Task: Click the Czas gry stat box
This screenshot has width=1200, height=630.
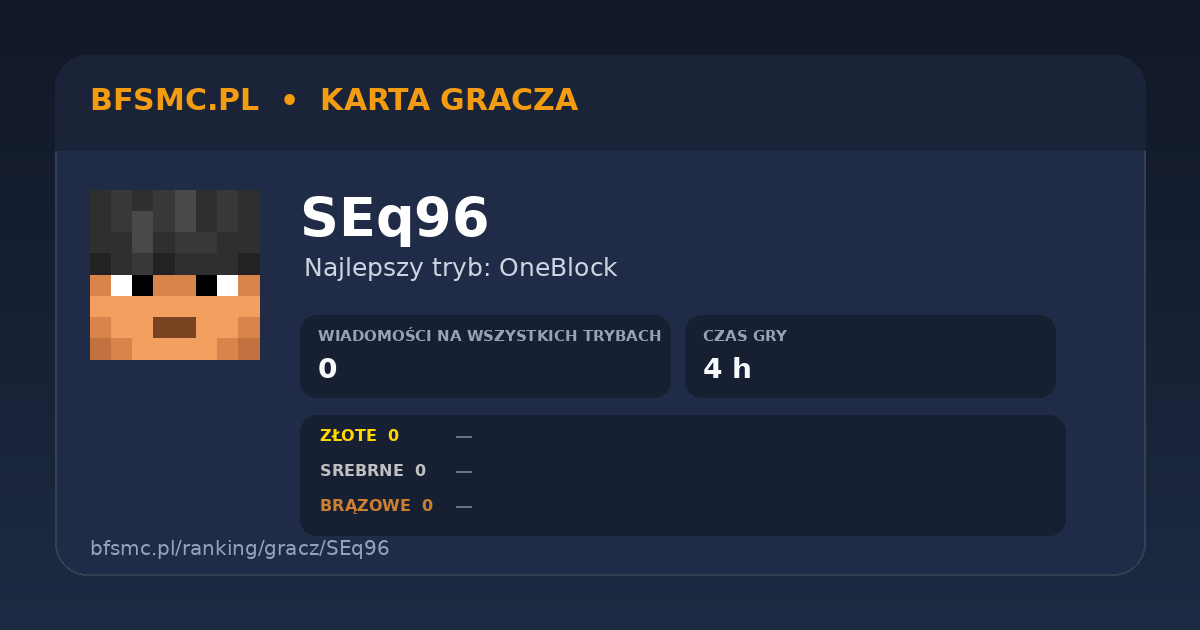Action: (x=870, y=356)
